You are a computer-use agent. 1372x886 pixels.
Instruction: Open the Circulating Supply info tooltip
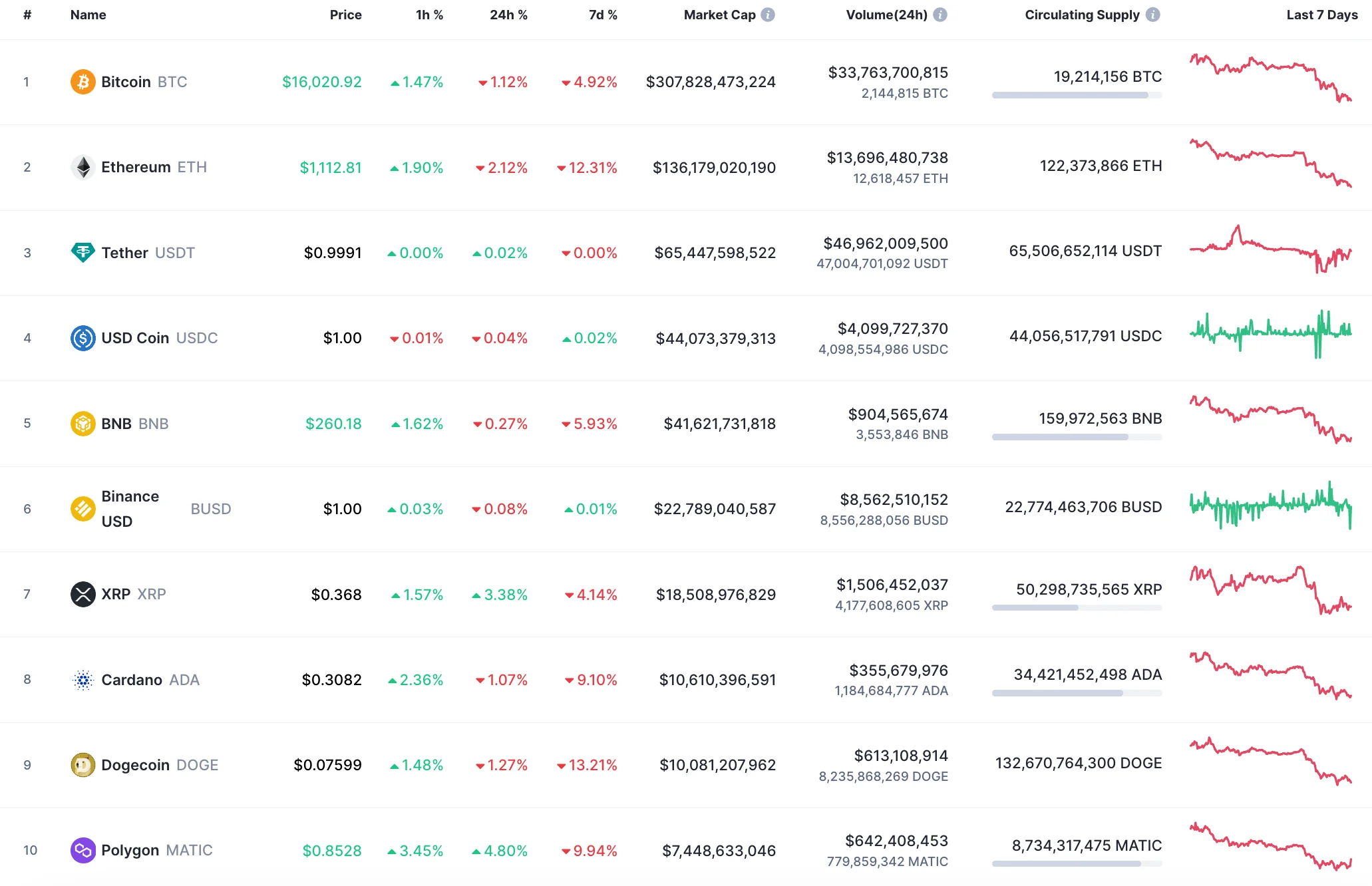pos(1152,15)
